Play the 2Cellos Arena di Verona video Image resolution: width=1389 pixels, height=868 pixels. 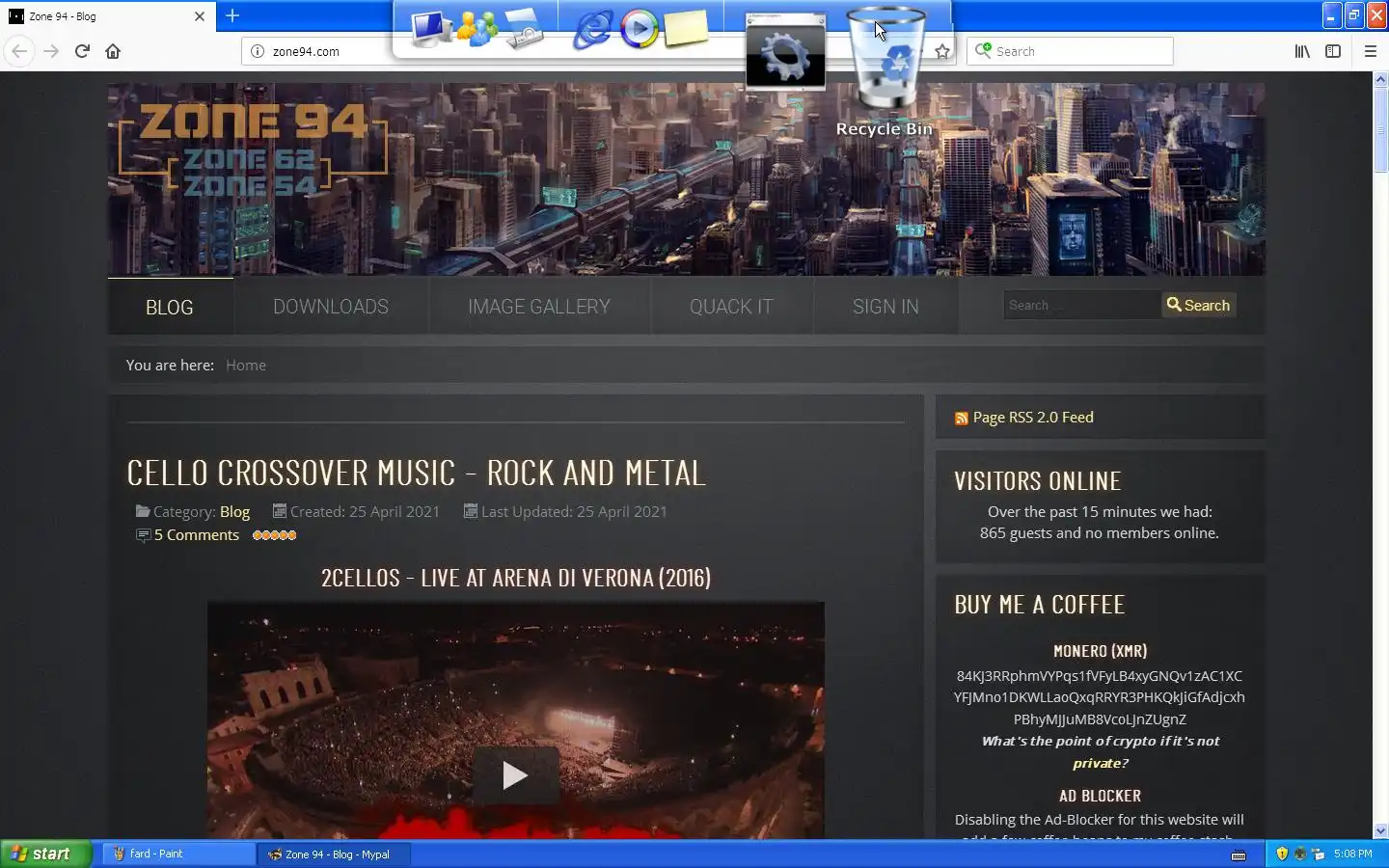tap(515, 775)
